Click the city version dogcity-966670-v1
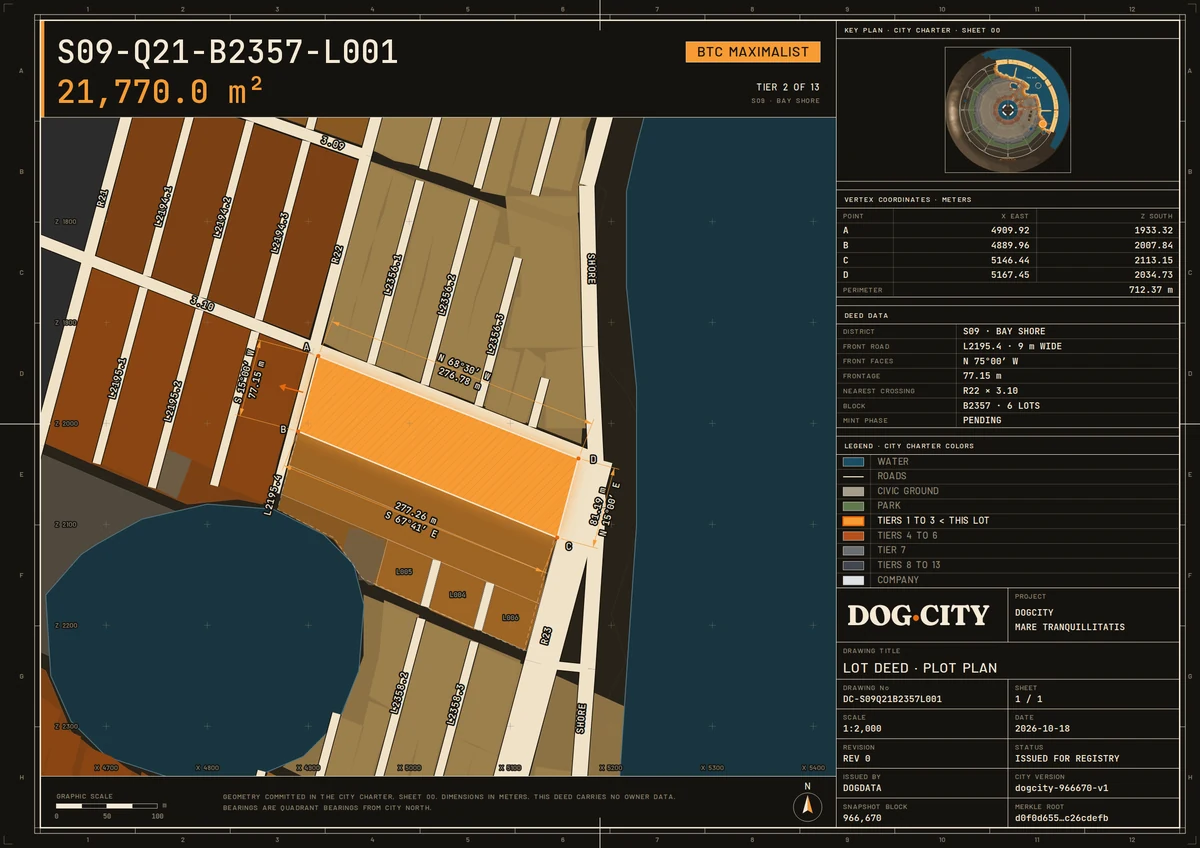1200x848 pixels. click(1061, 788)
